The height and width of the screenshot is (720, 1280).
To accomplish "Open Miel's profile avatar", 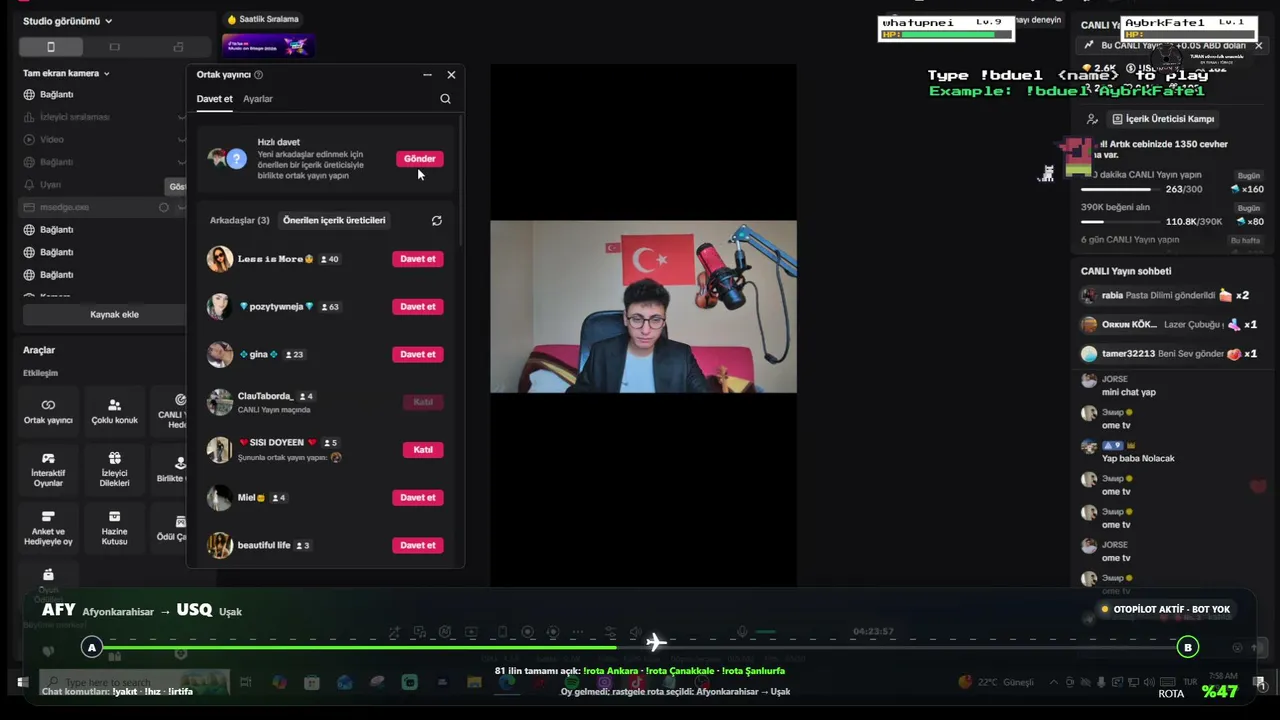I will point(220,497).
